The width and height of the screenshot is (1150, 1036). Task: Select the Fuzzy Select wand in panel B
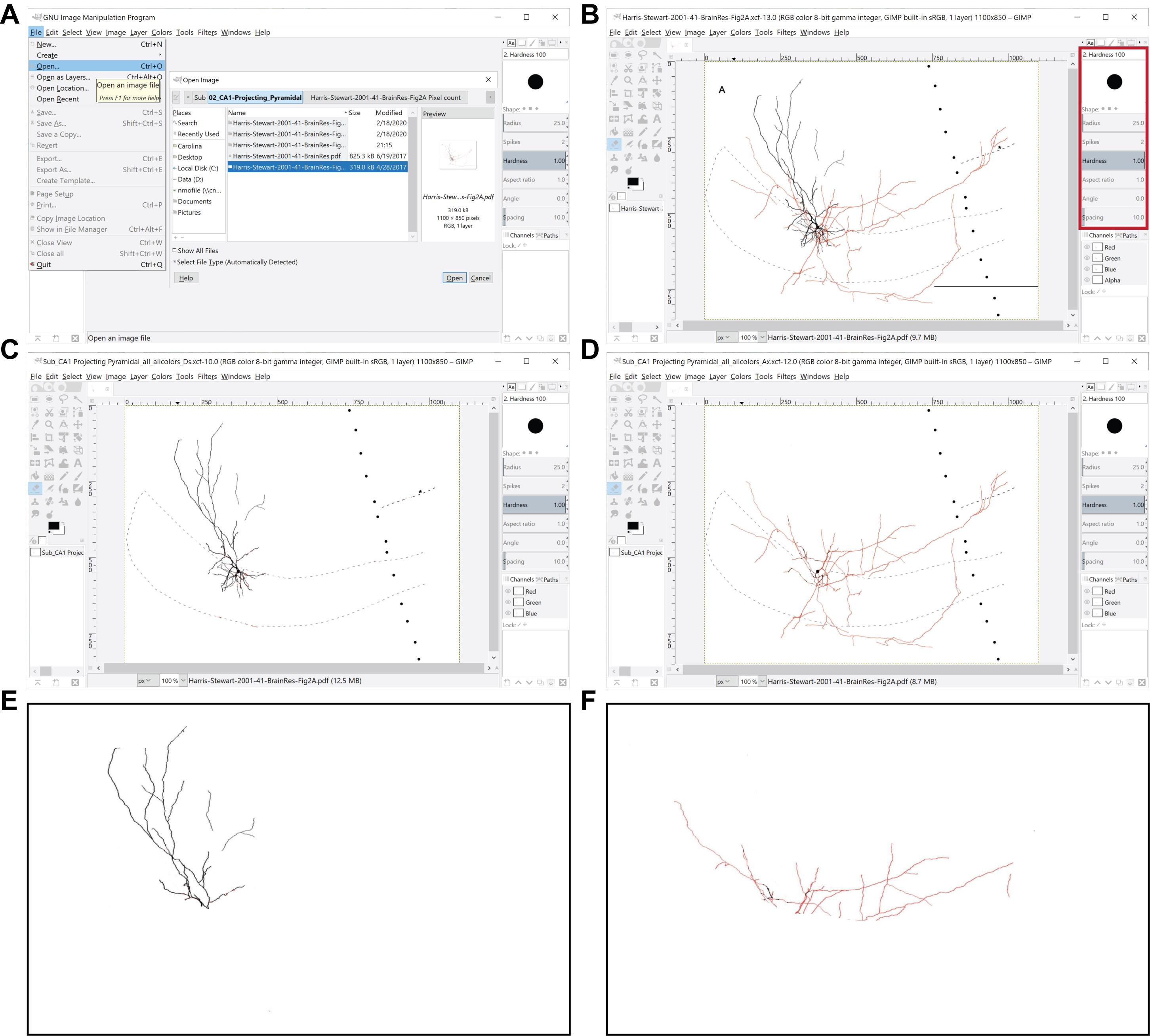click(x=657, y=55)
